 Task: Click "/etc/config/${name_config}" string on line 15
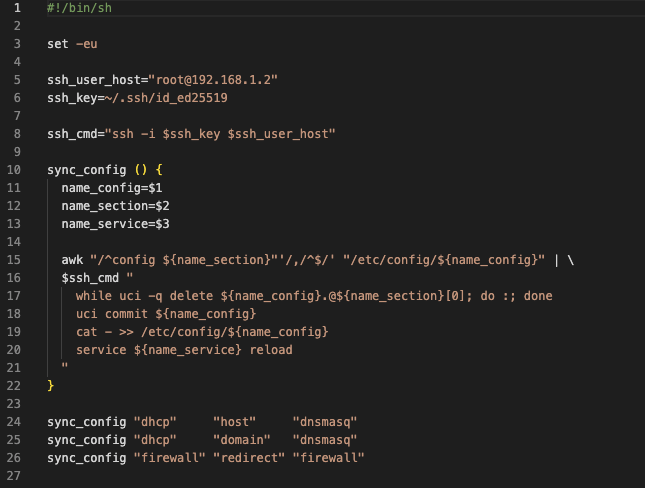click(x=444, y=260)
